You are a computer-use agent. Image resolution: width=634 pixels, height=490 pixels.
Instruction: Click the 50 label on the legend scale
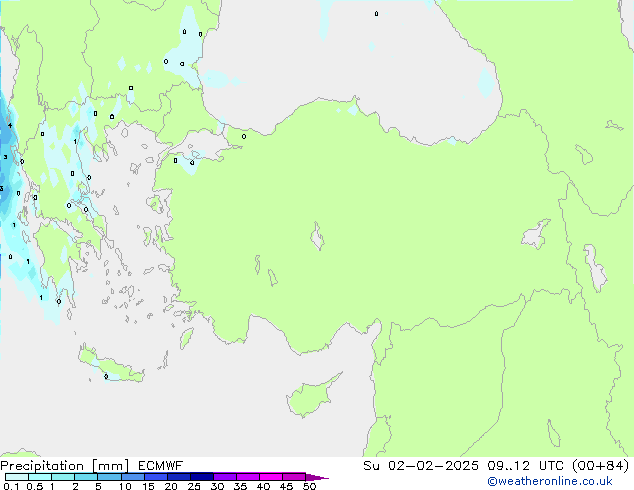point(310,487)
